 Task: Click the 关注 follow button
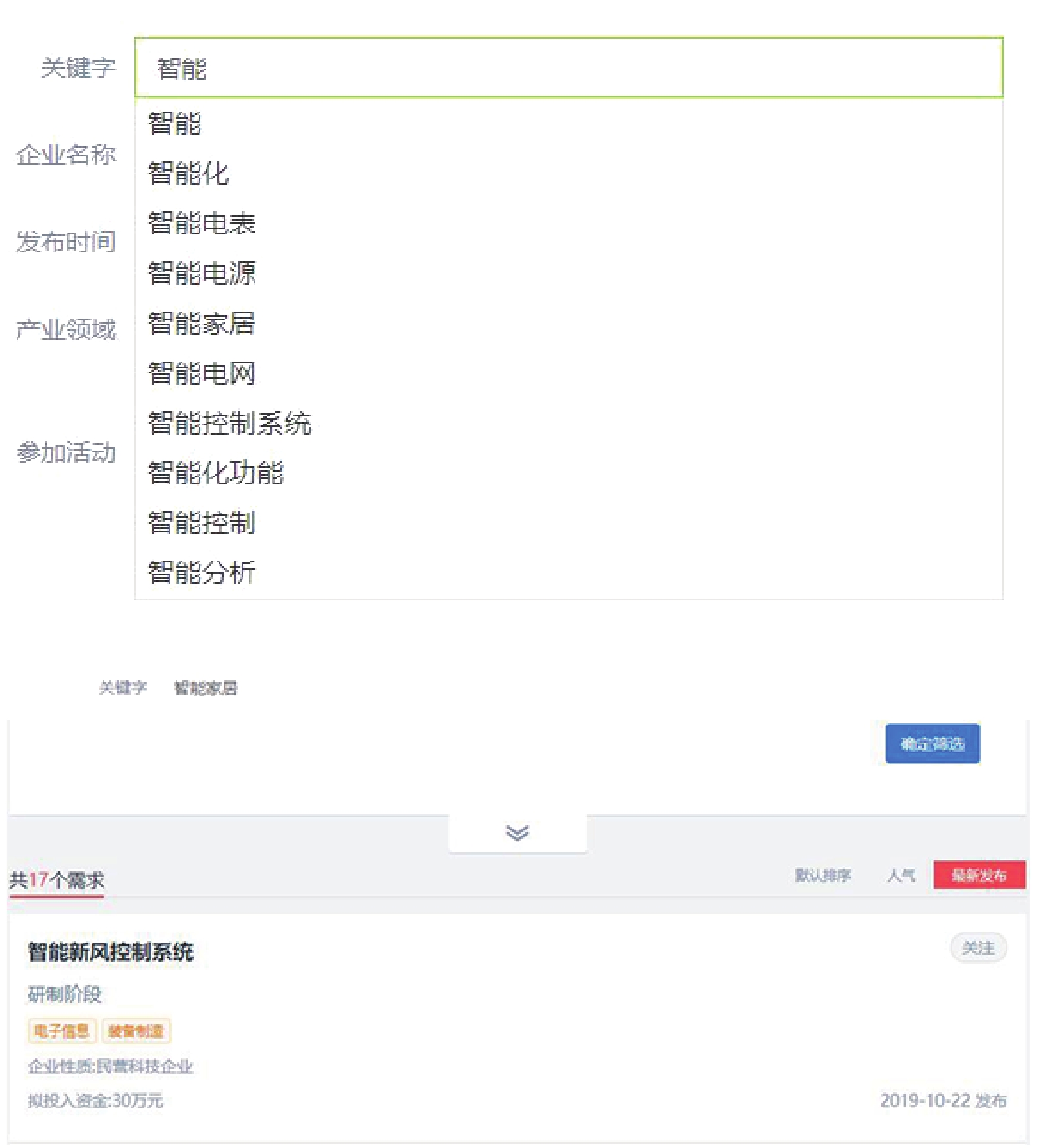(978, 948)
